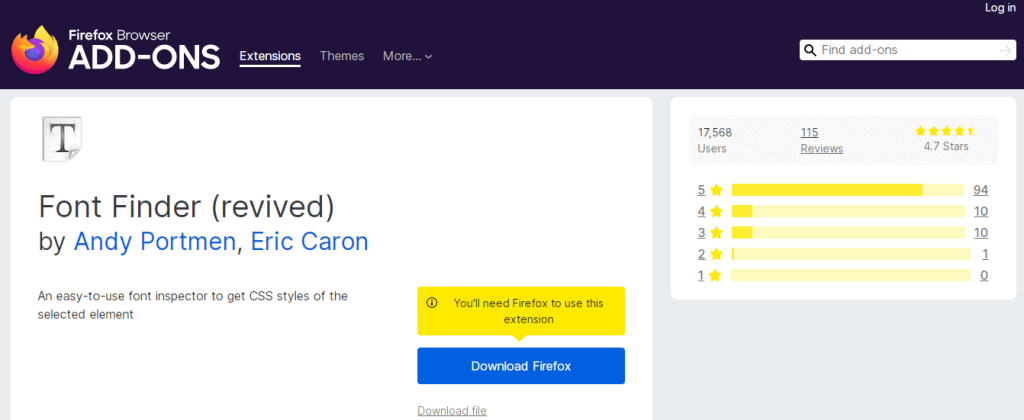1024x420 pixels.
Task: Expand the More… dropdown menu
Action: [408, 56]
